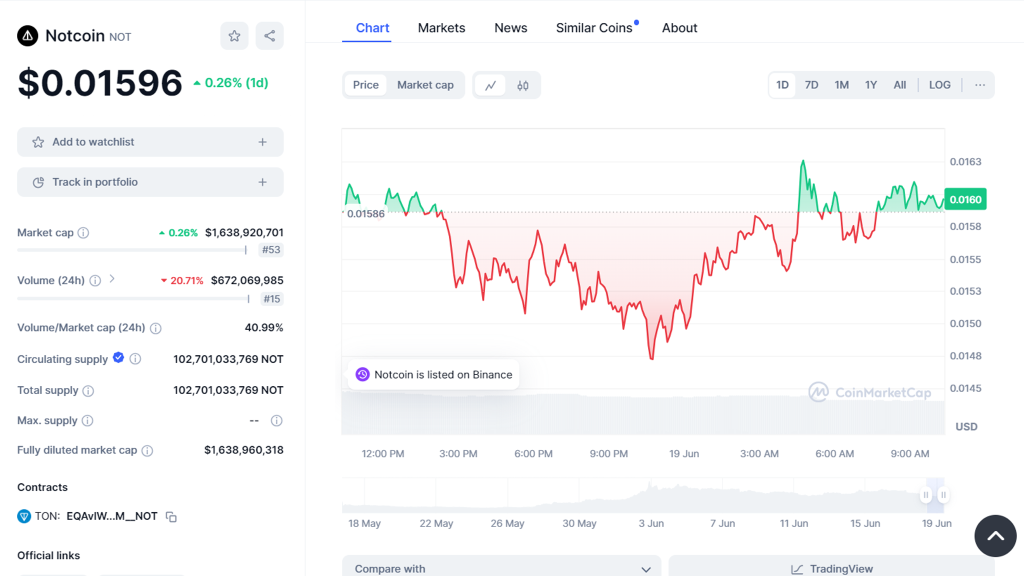Open the Chart tab
Screen dimensions: 1024x576
(x=372, y=28)
